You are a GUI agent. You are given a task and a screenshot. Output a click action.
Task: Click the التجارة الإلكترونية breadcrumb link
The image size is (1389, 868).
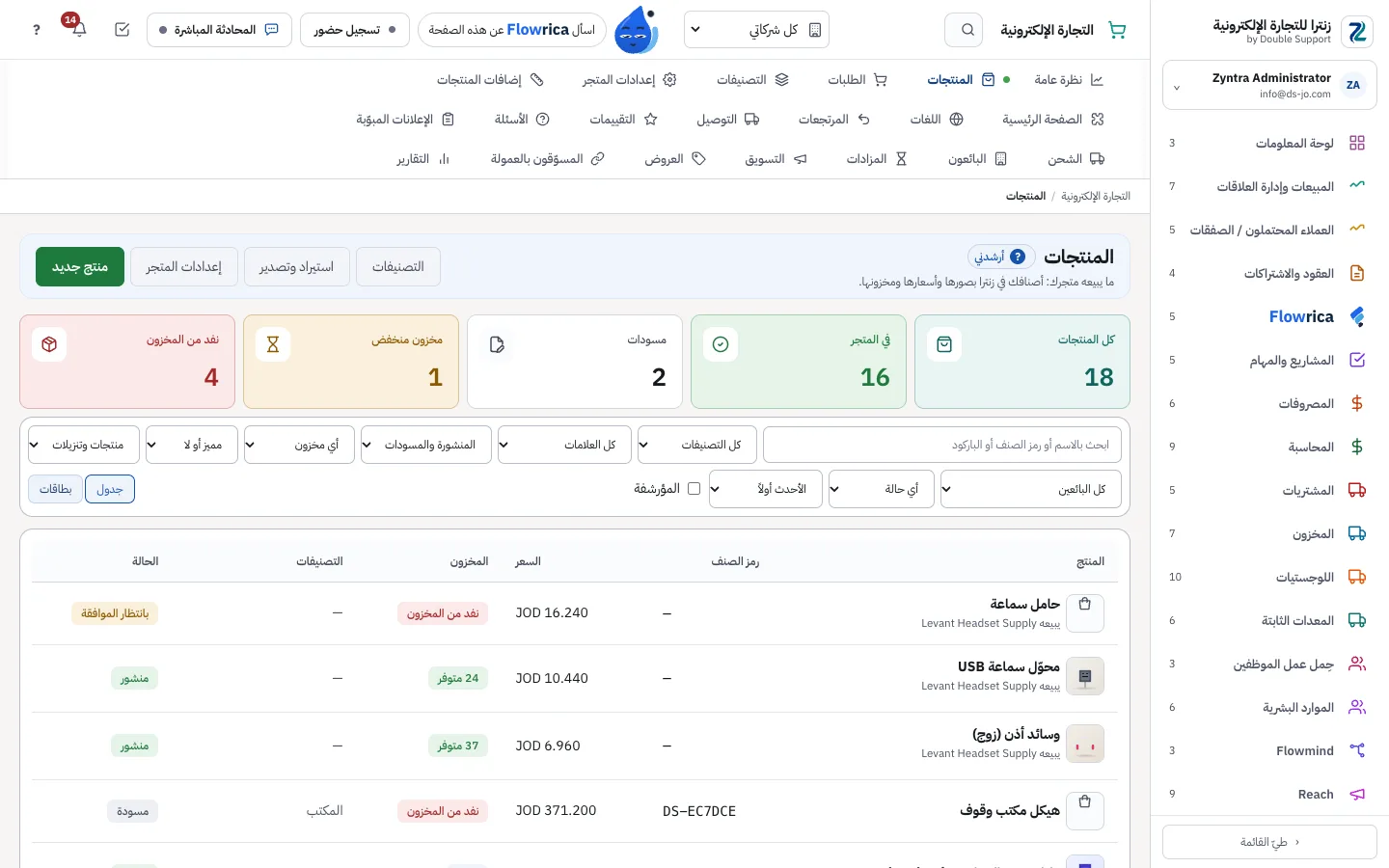[x=1096, y=196]
